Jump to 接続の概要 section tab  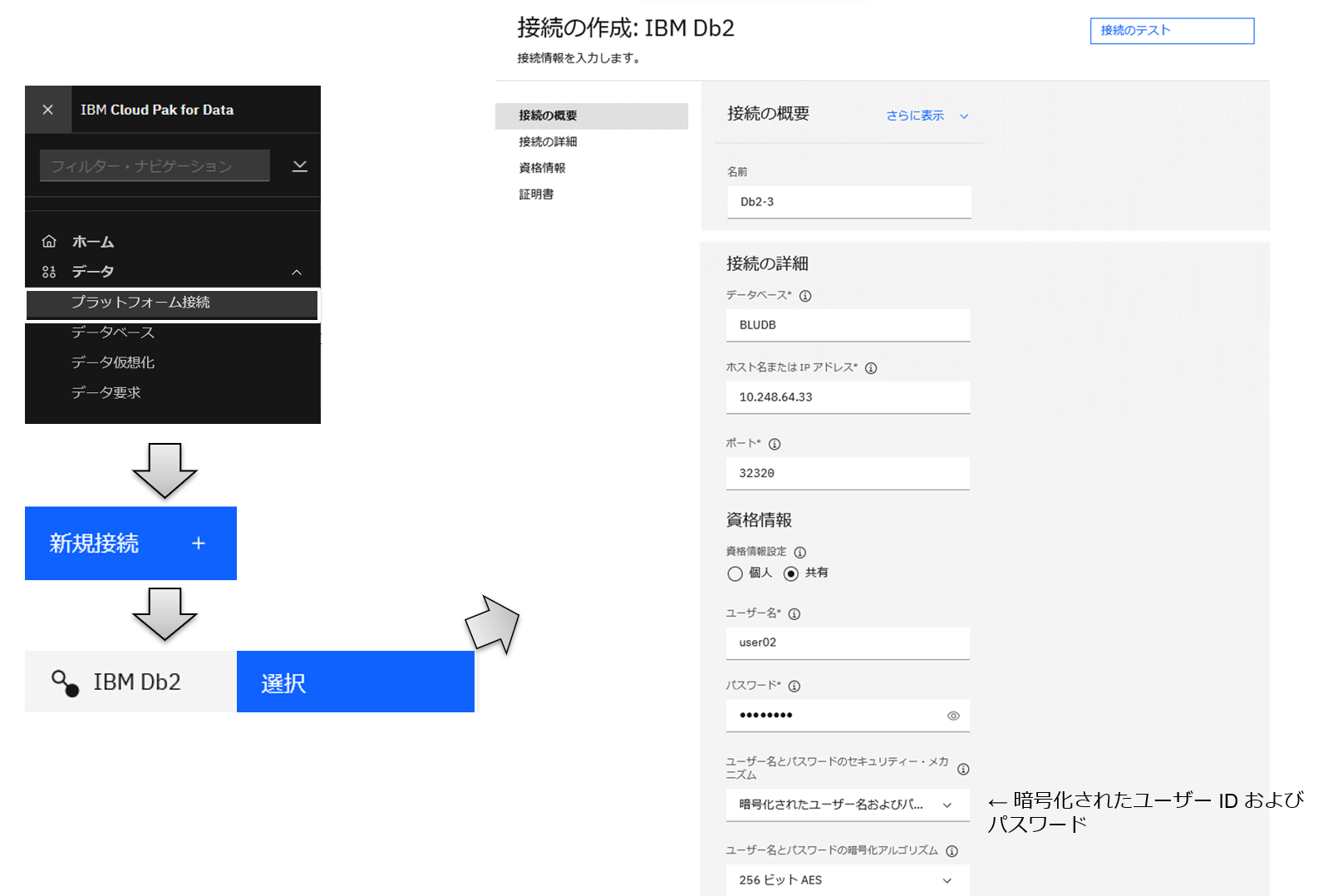click(x=592, y=116)
